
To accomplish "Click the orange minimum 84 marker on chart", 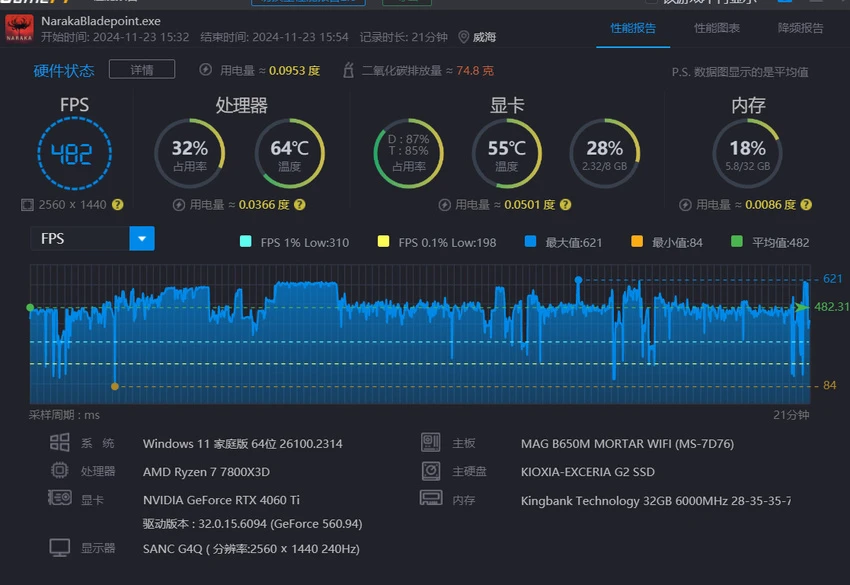I will (115, 385).
